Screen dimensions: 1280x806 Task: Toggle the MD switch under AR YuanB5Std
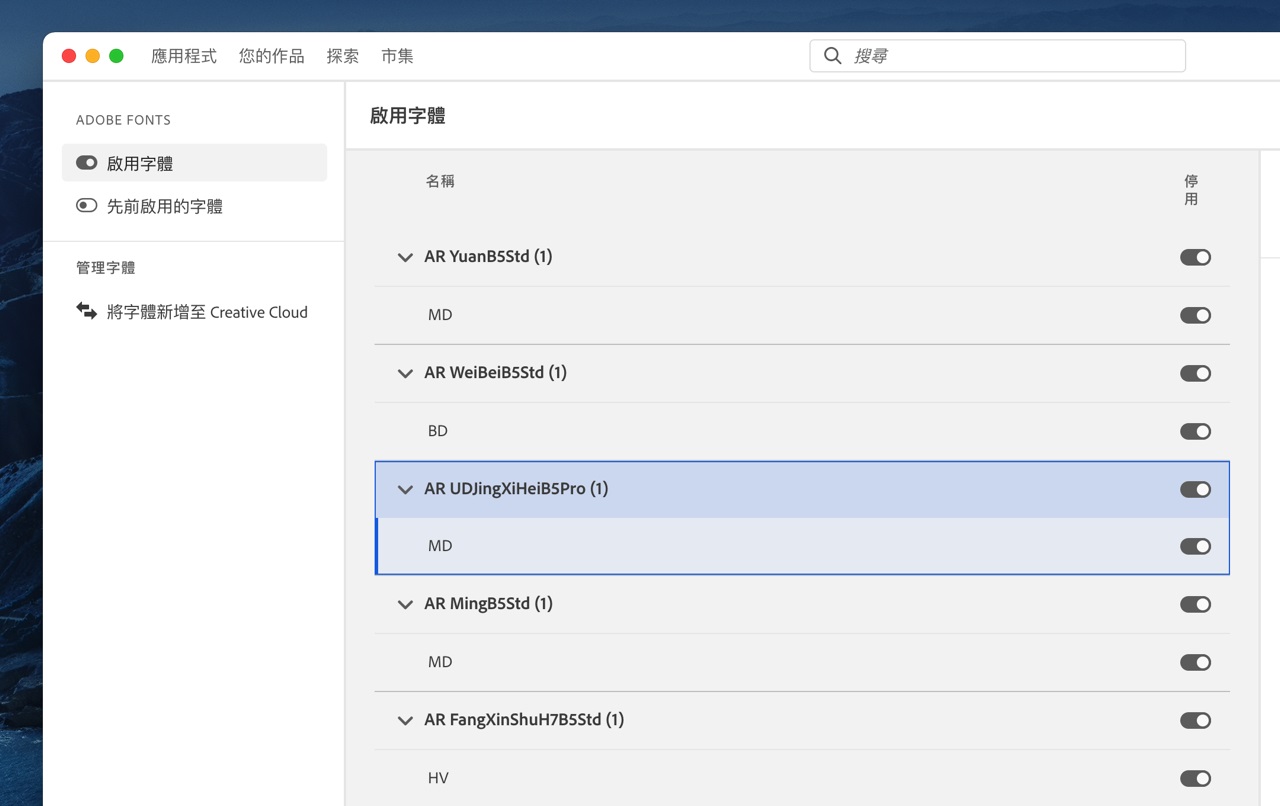1195,315
